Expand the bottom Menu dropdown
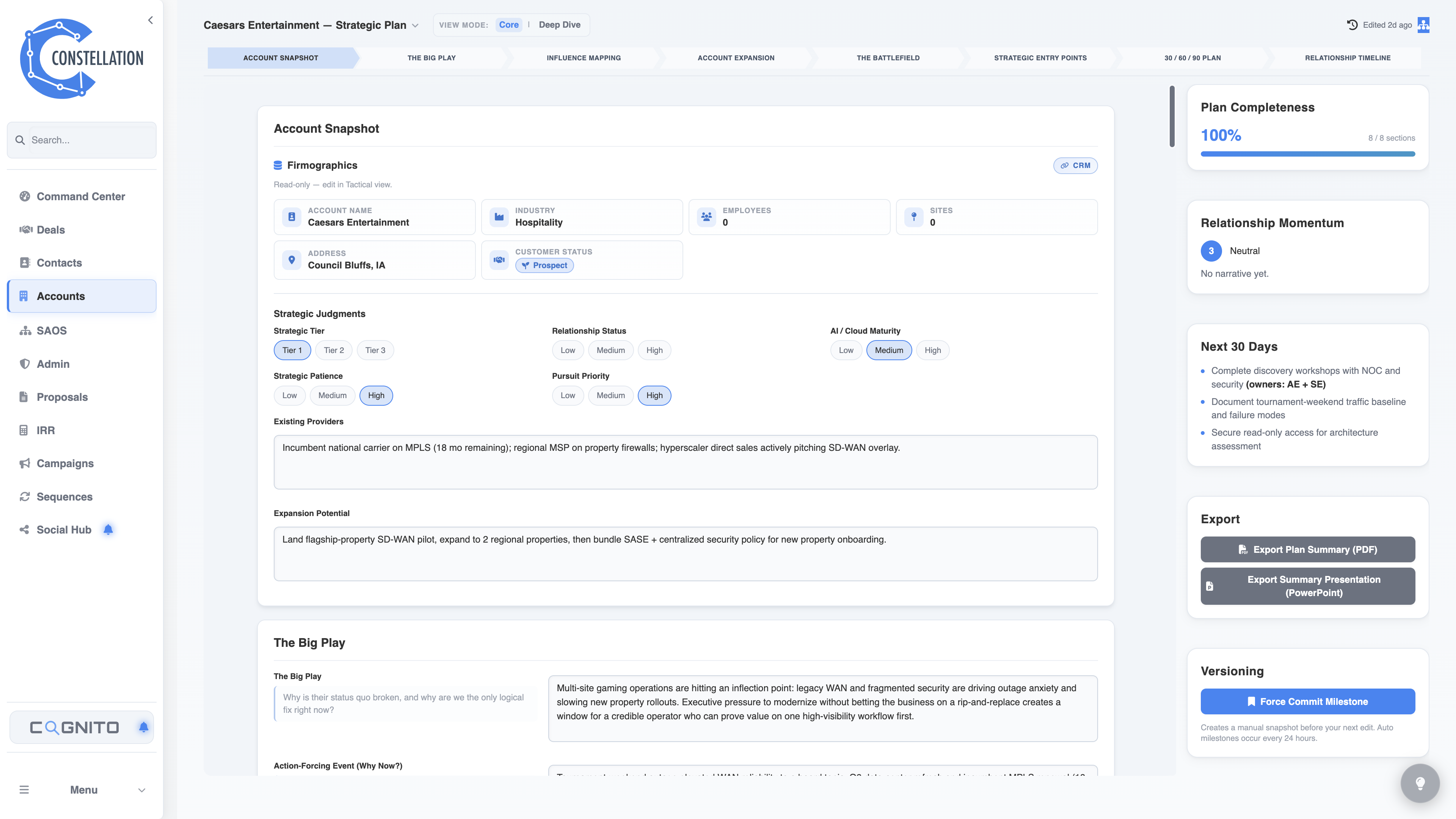 click(142, 790)
